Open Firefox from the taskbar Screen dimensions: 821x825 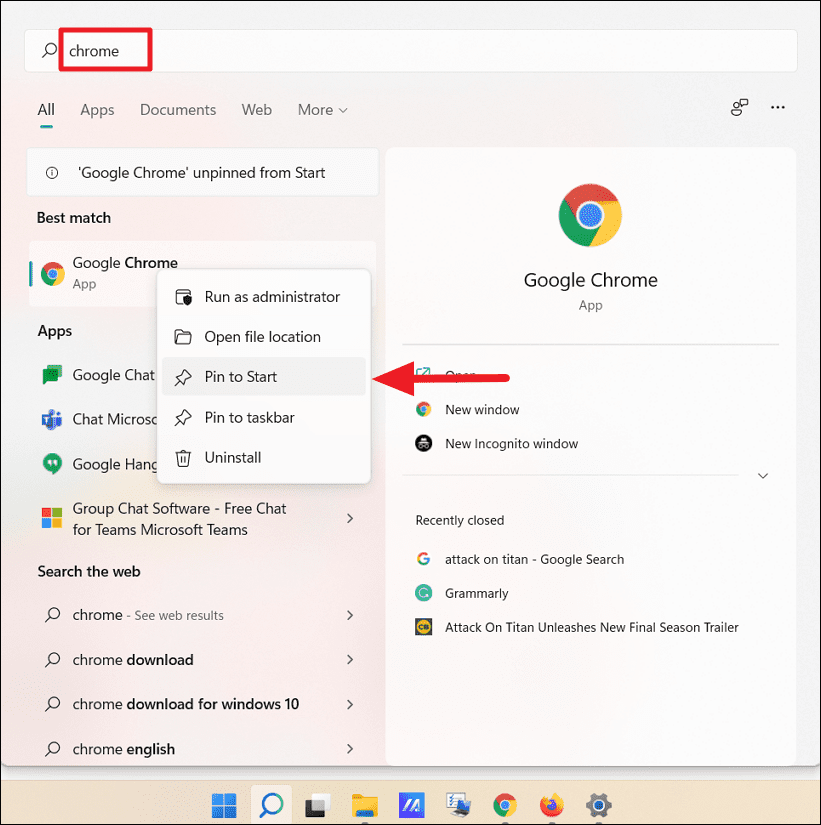[x=552, y=805]
